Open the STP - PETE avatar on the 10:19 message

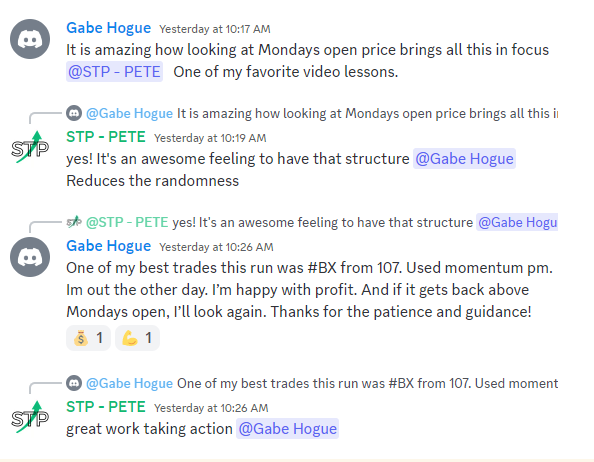click(x=30, y=147)
